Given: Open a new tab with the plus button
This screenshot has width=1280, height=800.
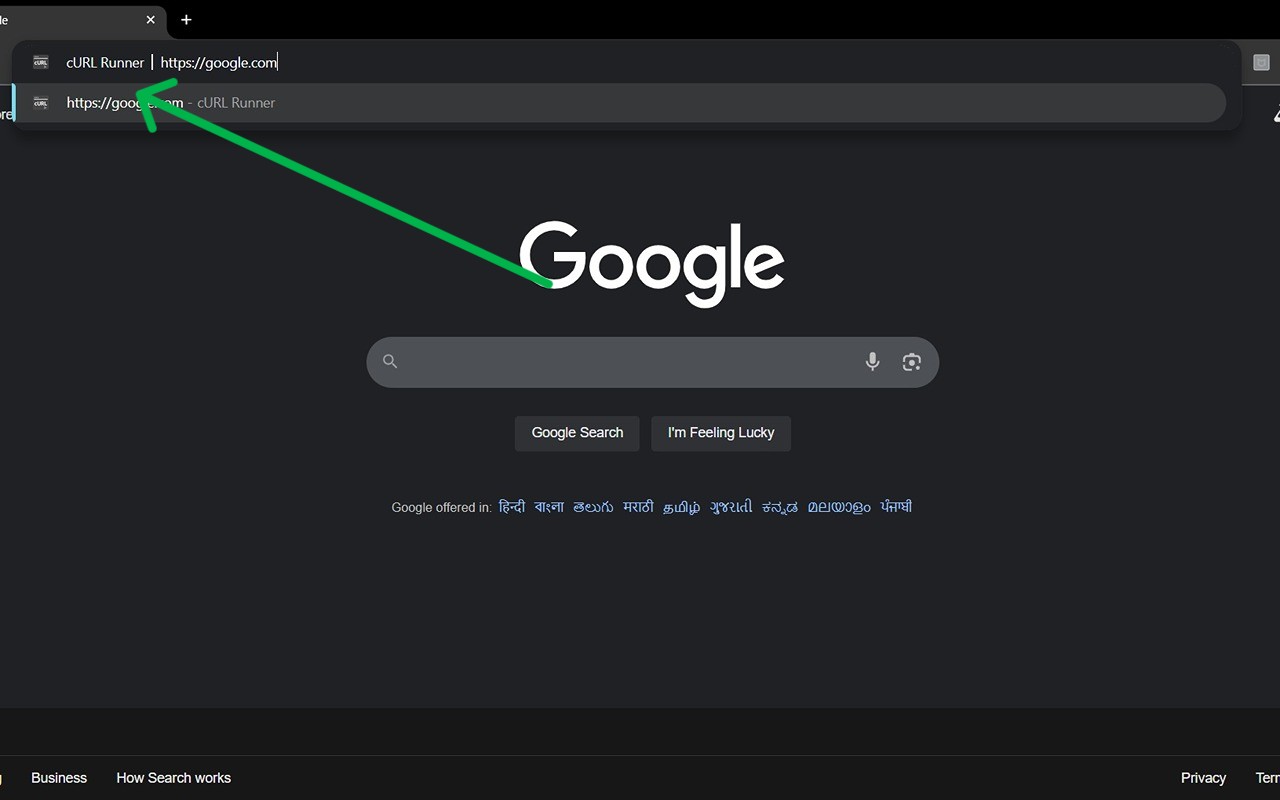Looking at the screenshot, I should pyautogui.click(x=186, y=20).
